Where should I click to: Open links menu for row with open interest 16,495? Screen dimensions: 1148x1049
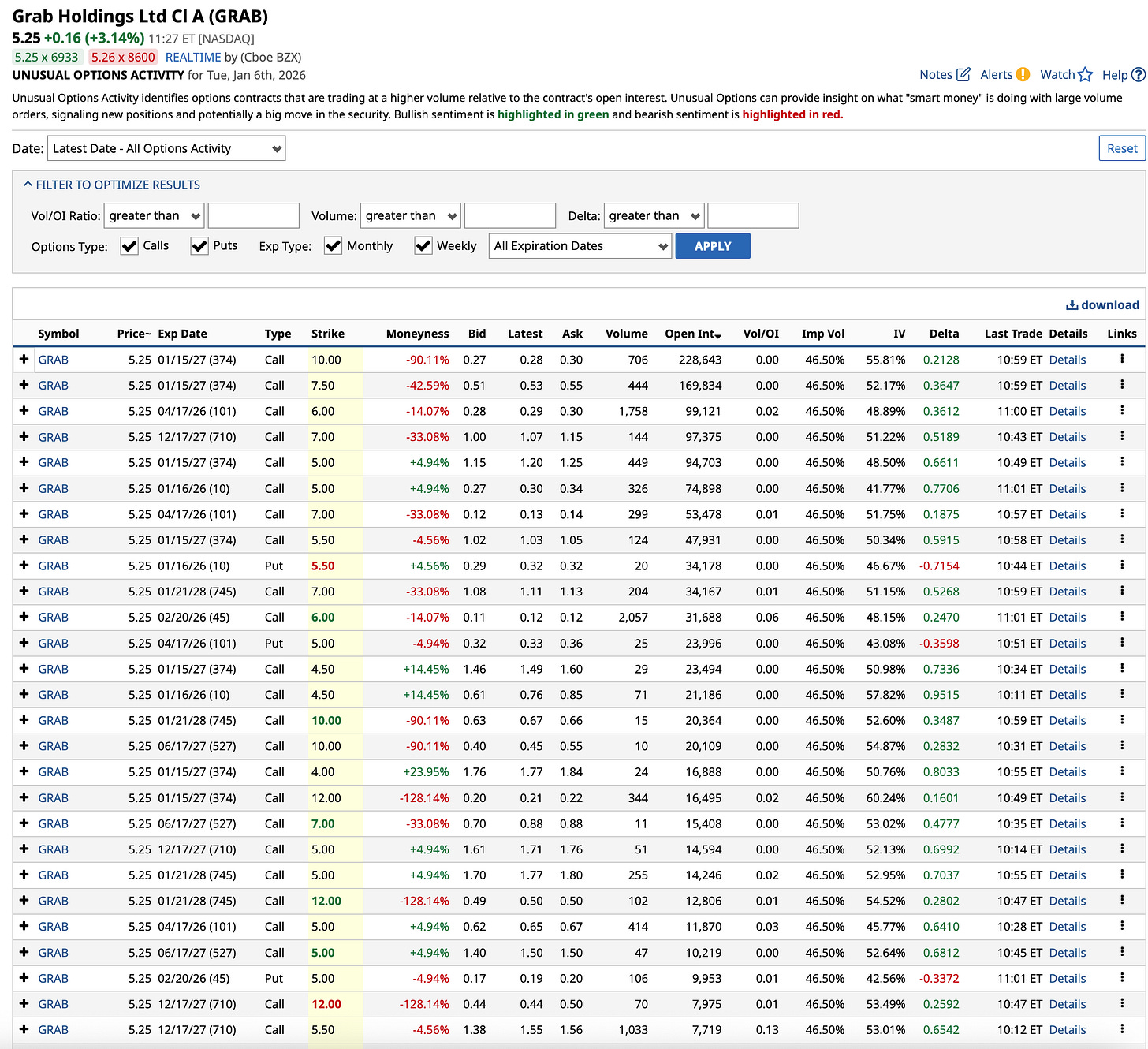coord(1122,797)
